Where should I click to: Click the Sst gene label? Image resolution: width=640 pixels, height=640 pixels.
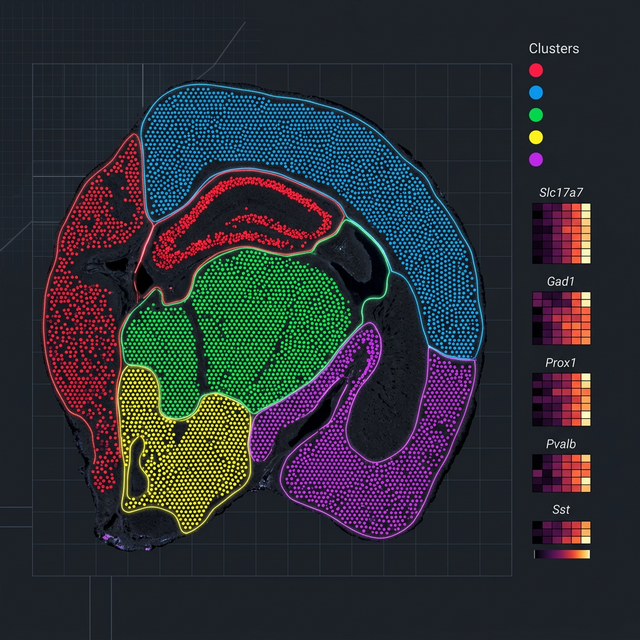(561, 509)
